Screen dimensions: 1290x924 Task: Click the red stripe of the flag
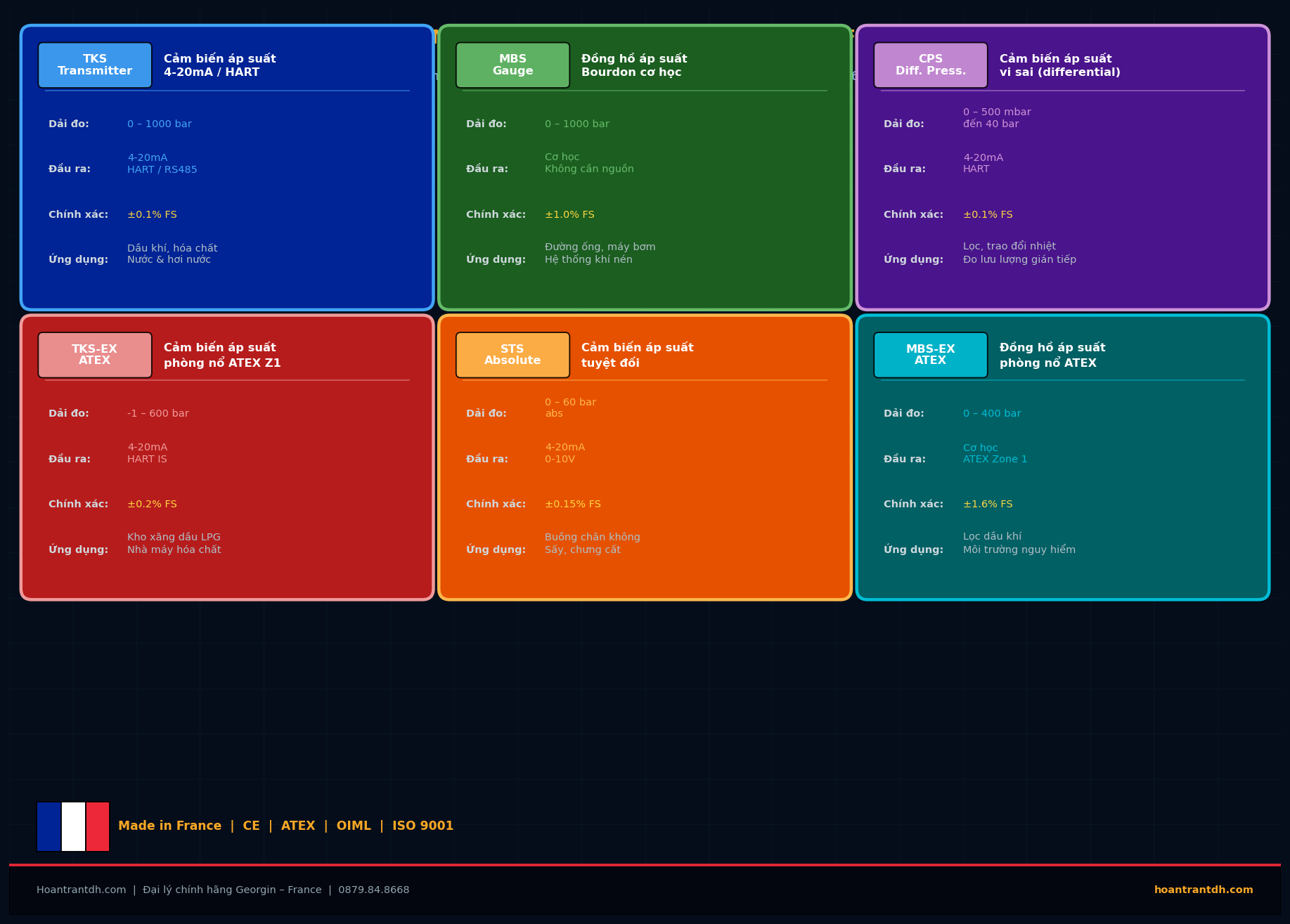point(98,826)
